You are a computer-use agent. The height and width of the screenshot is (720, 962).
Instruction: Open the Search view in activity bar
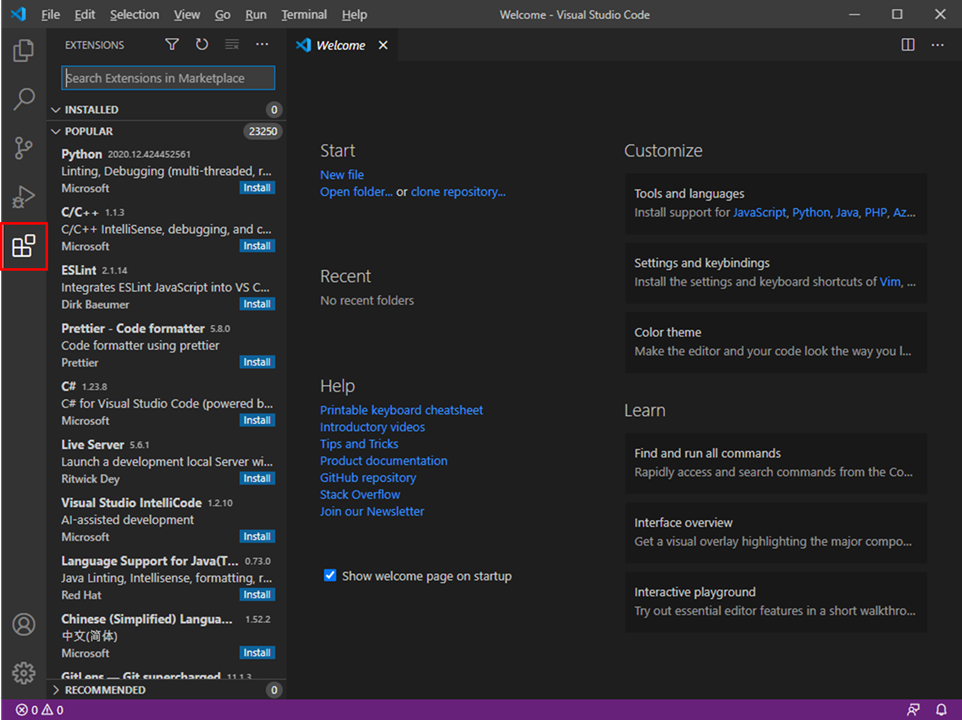[x=23, y=99]
